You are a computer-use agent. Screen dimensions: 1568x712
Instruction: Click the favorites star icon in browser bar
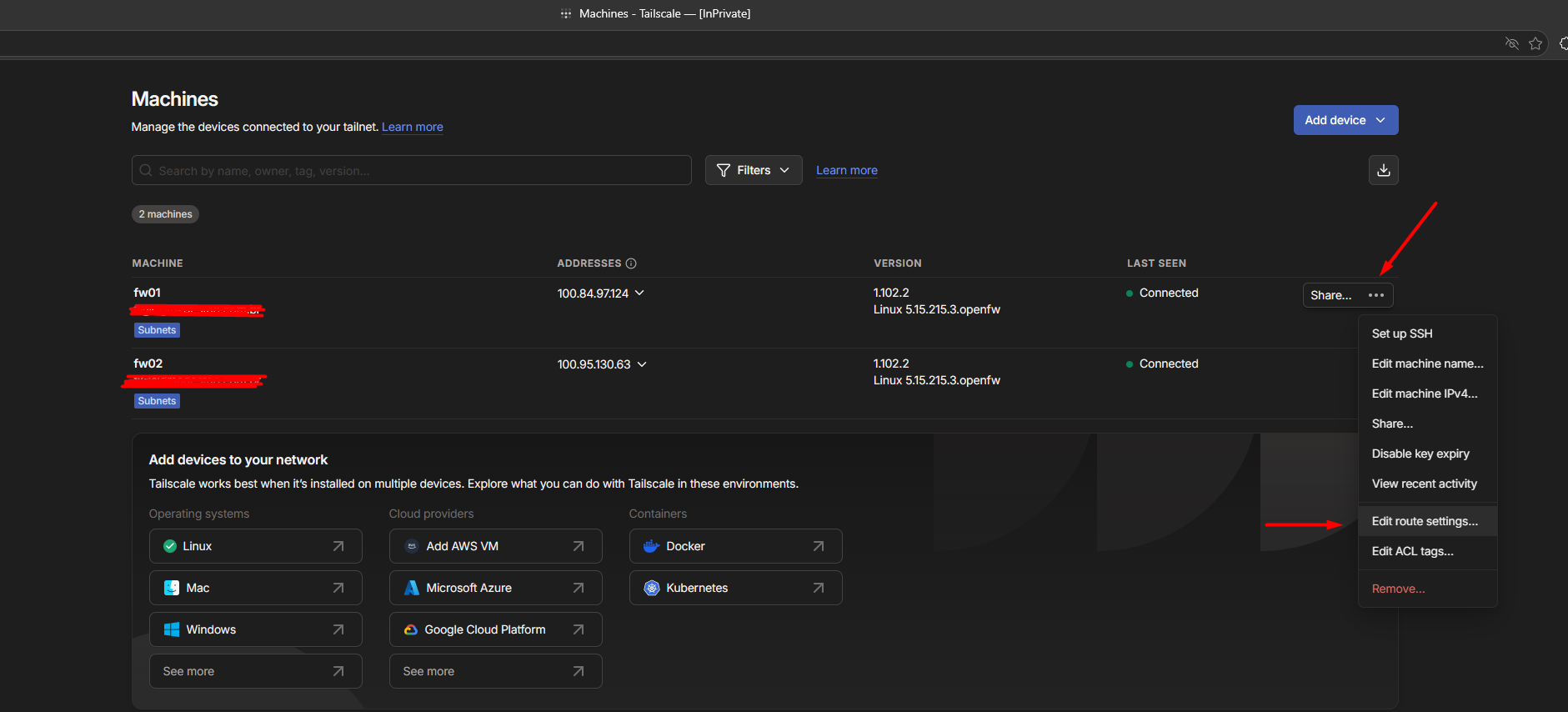pyautogui.click(x=1535, y=43)
